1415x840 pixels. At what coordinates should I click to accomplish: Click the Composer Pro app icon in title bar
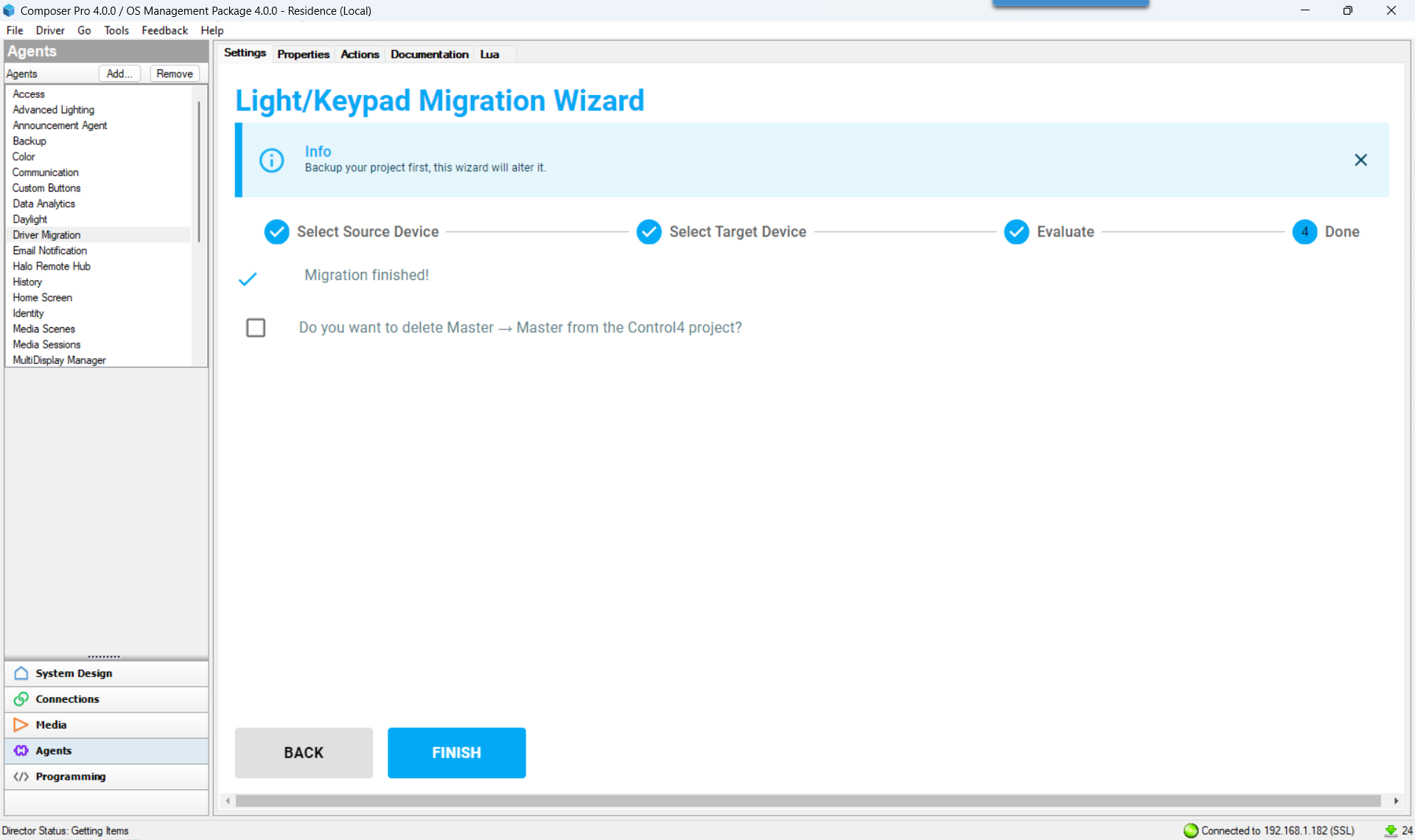pos(9,10)
